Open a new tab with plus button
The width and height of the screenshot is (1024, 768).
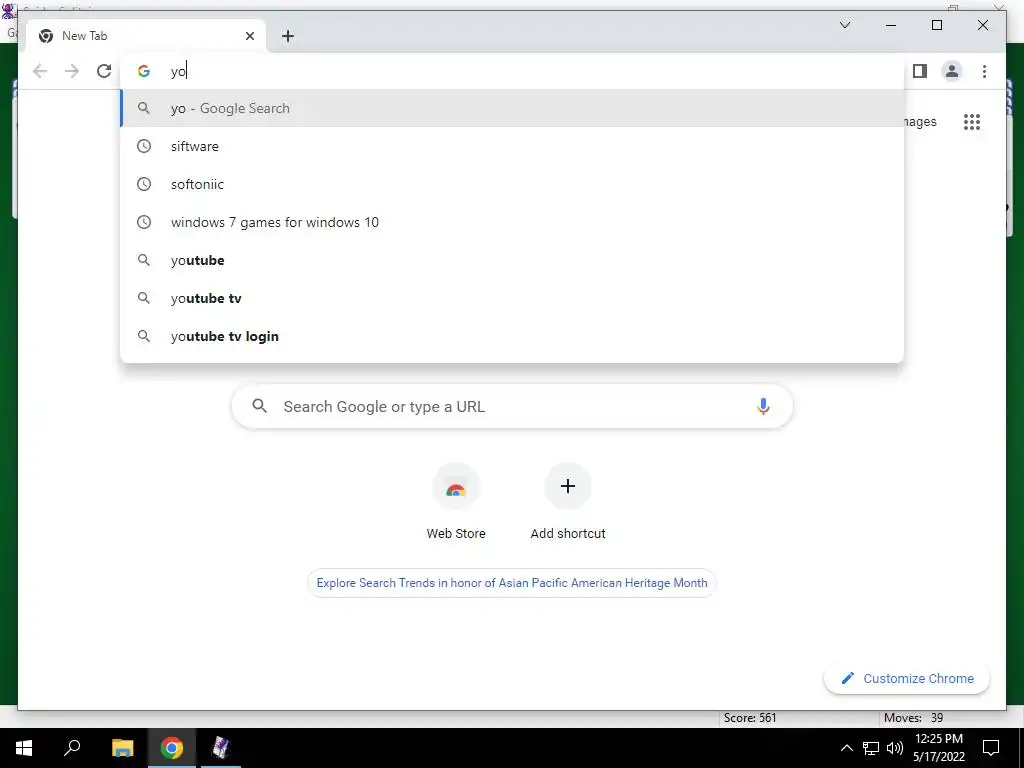pos(288,36)
